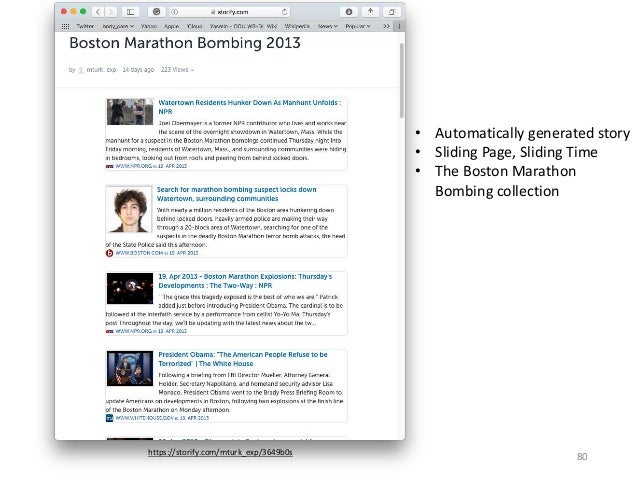Open the first WWW.NPR.ORG source link
638x479 pixels.
coord(151,166)
